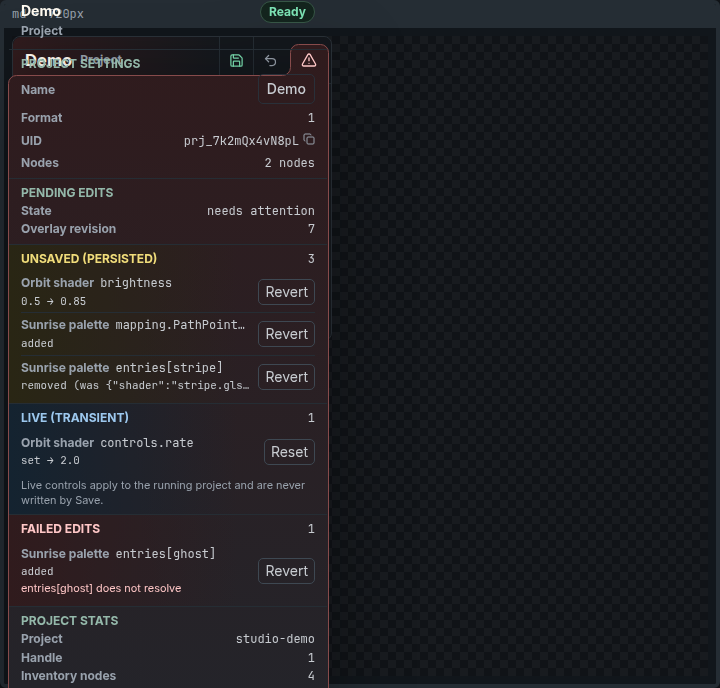Click the 'studio-demo' project value

click(275, 639)
